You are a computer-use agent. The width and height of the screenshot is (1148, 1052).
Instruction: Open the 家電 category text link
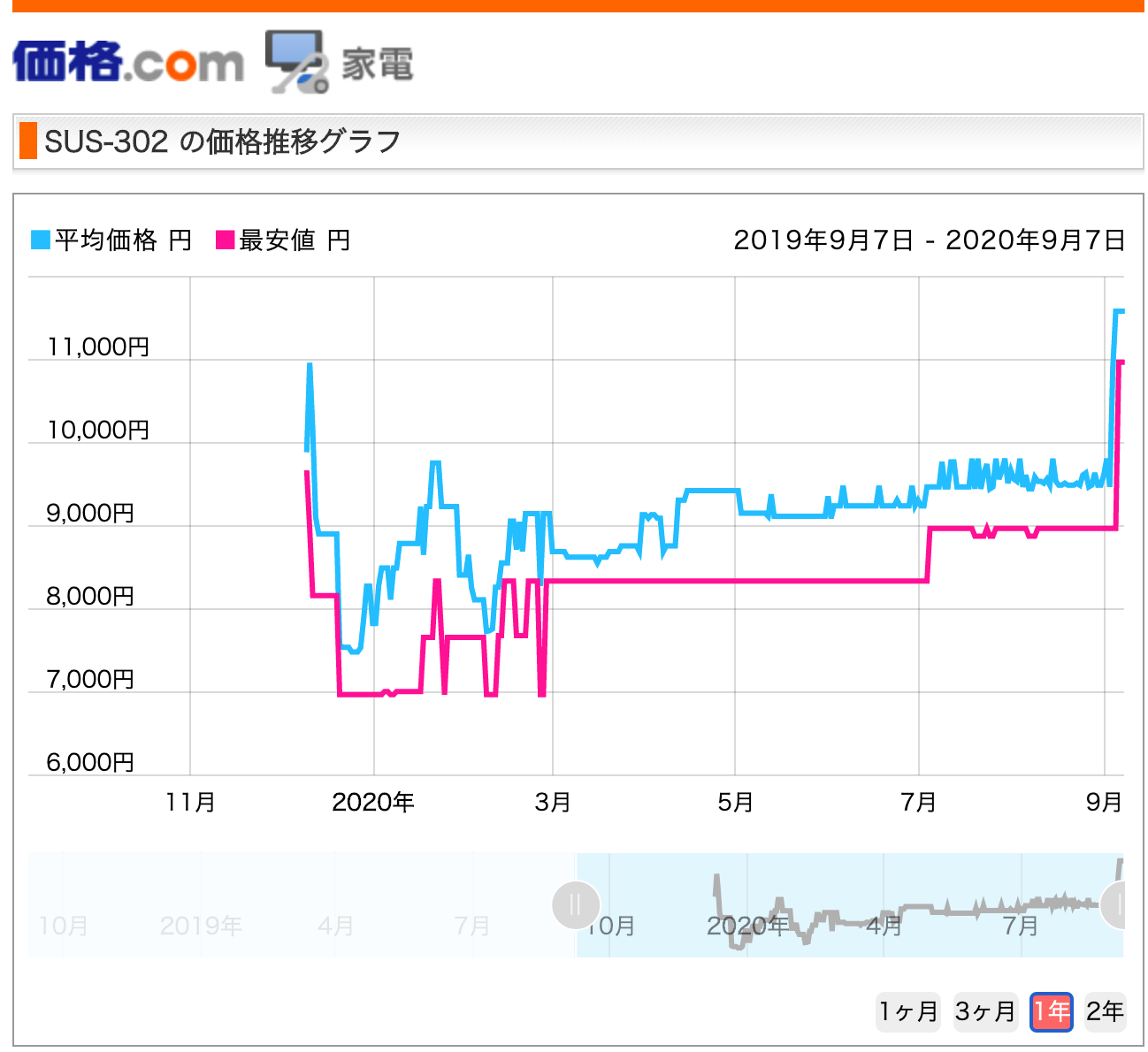point(378,65)
